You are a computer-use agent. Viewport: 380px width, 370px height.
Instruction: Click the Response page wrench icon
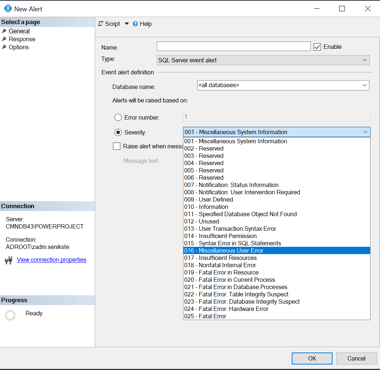[x=4, y=39]
